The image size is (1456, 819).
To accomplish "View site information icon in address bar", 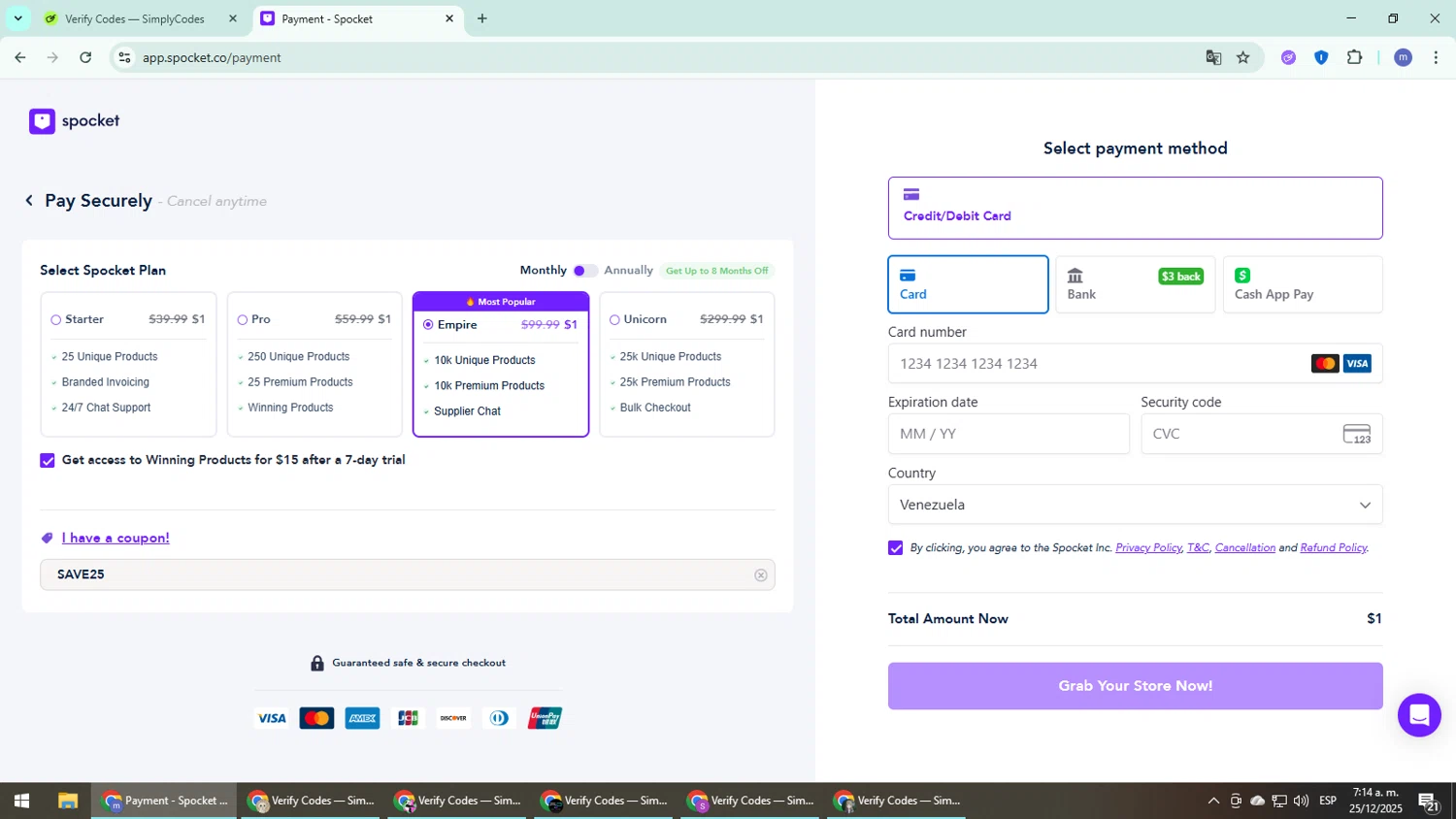I will tap(124, 57).
